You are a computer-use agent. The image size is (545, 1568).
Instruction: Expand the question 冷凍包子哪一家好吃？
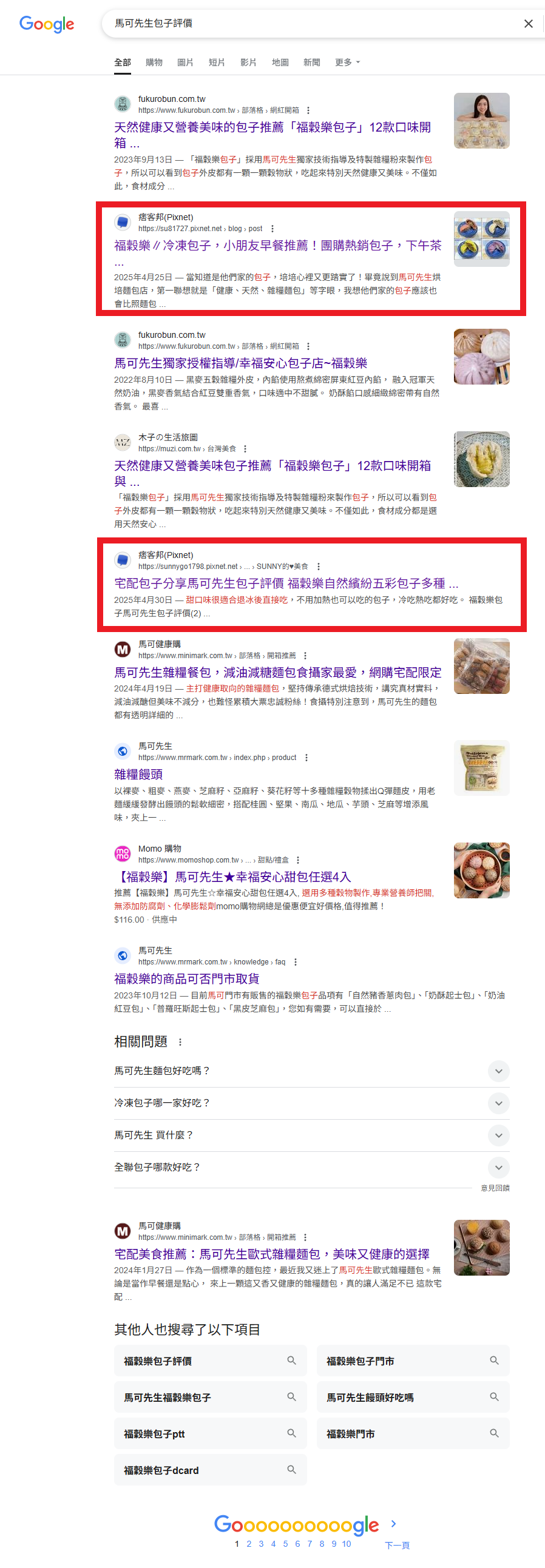[312, 1103]
